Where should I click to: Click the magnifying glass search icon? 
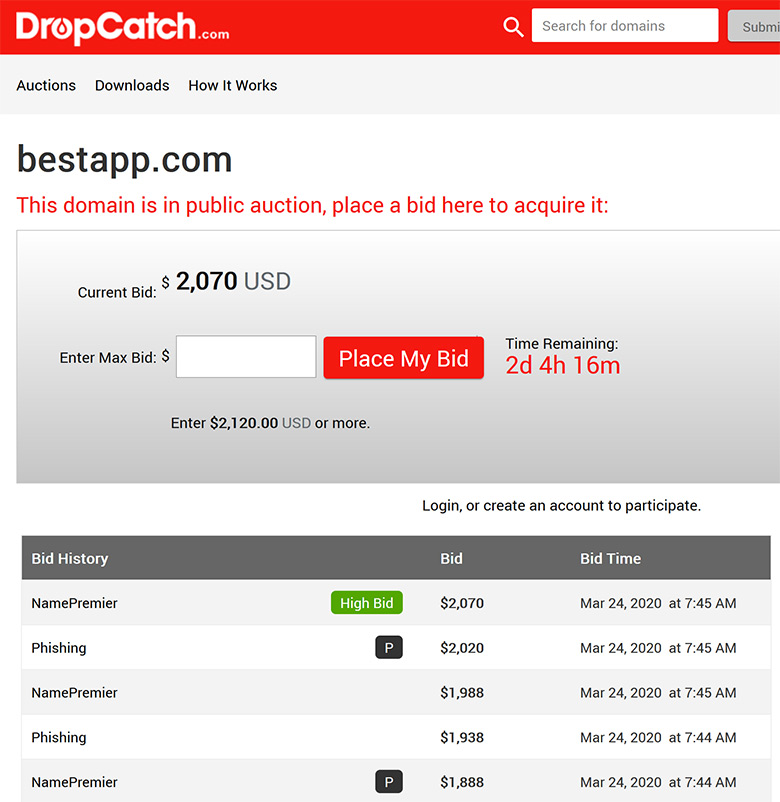click(513, 27)
